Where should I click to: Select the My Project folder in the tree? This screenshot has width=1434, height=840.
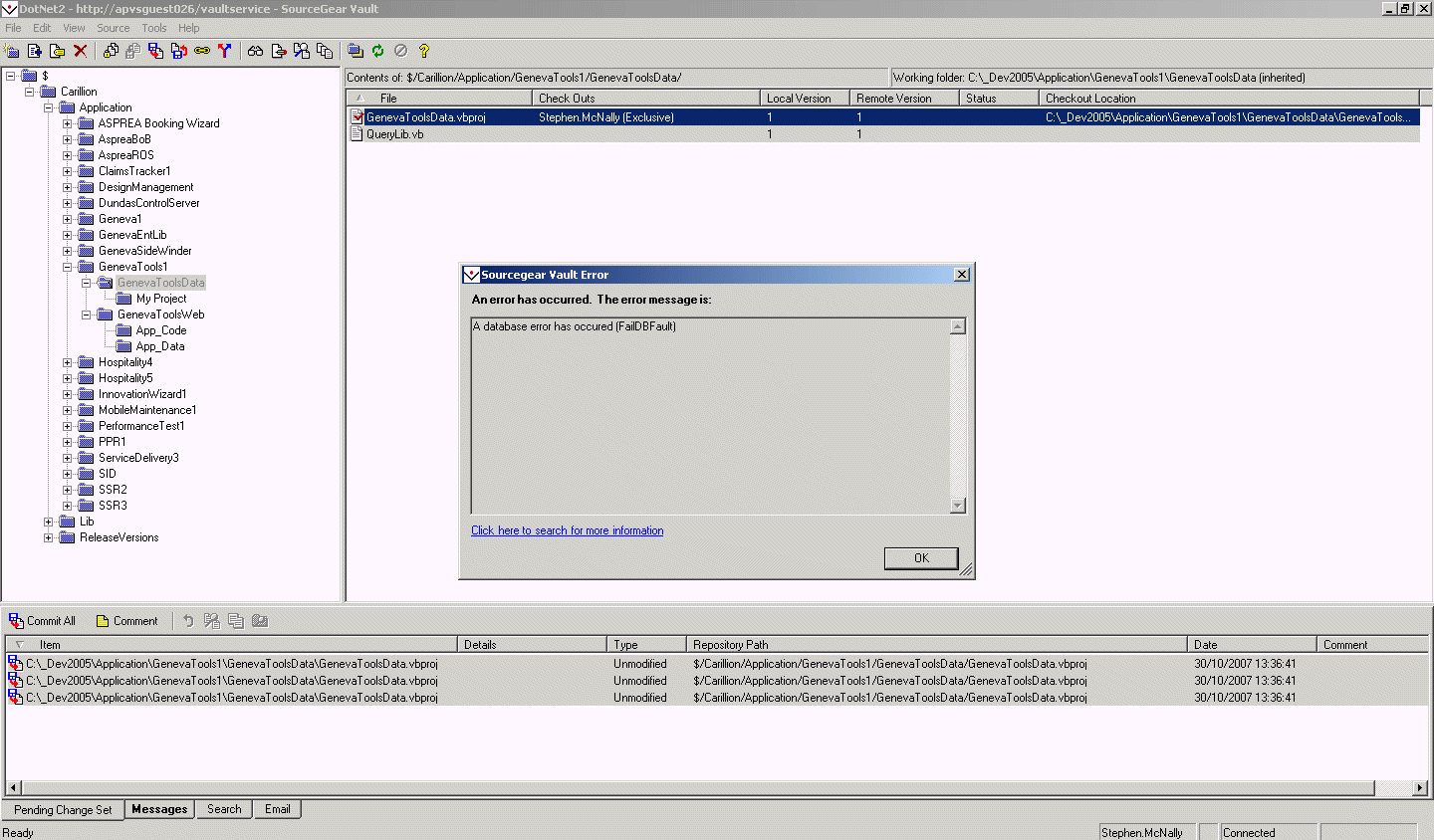(x=161, y=299)
